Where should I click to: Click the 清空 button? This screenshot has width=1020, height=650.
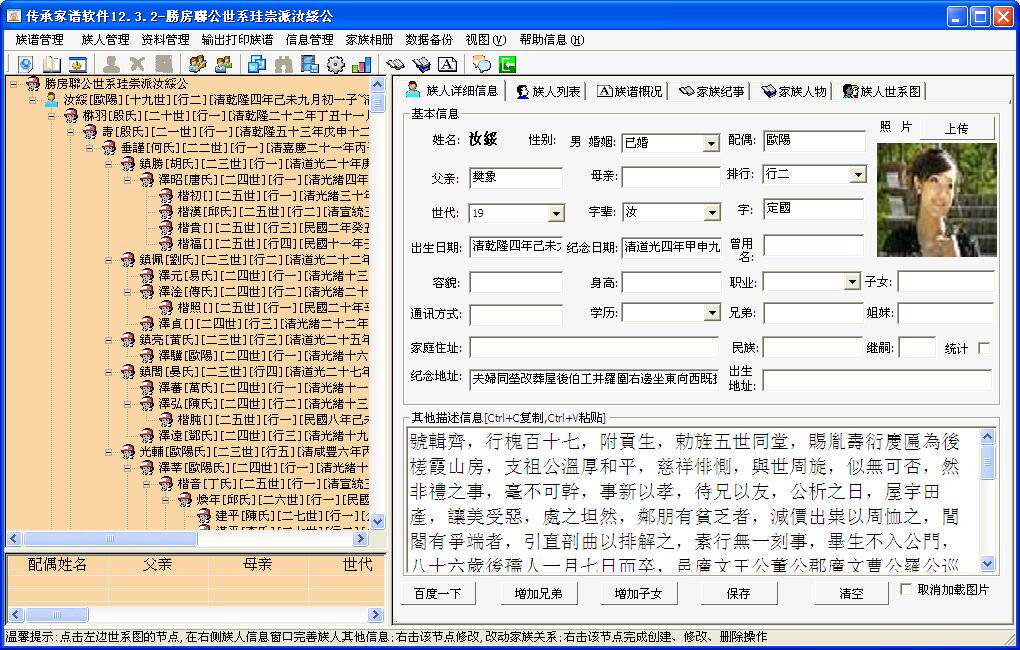(851, 593)
